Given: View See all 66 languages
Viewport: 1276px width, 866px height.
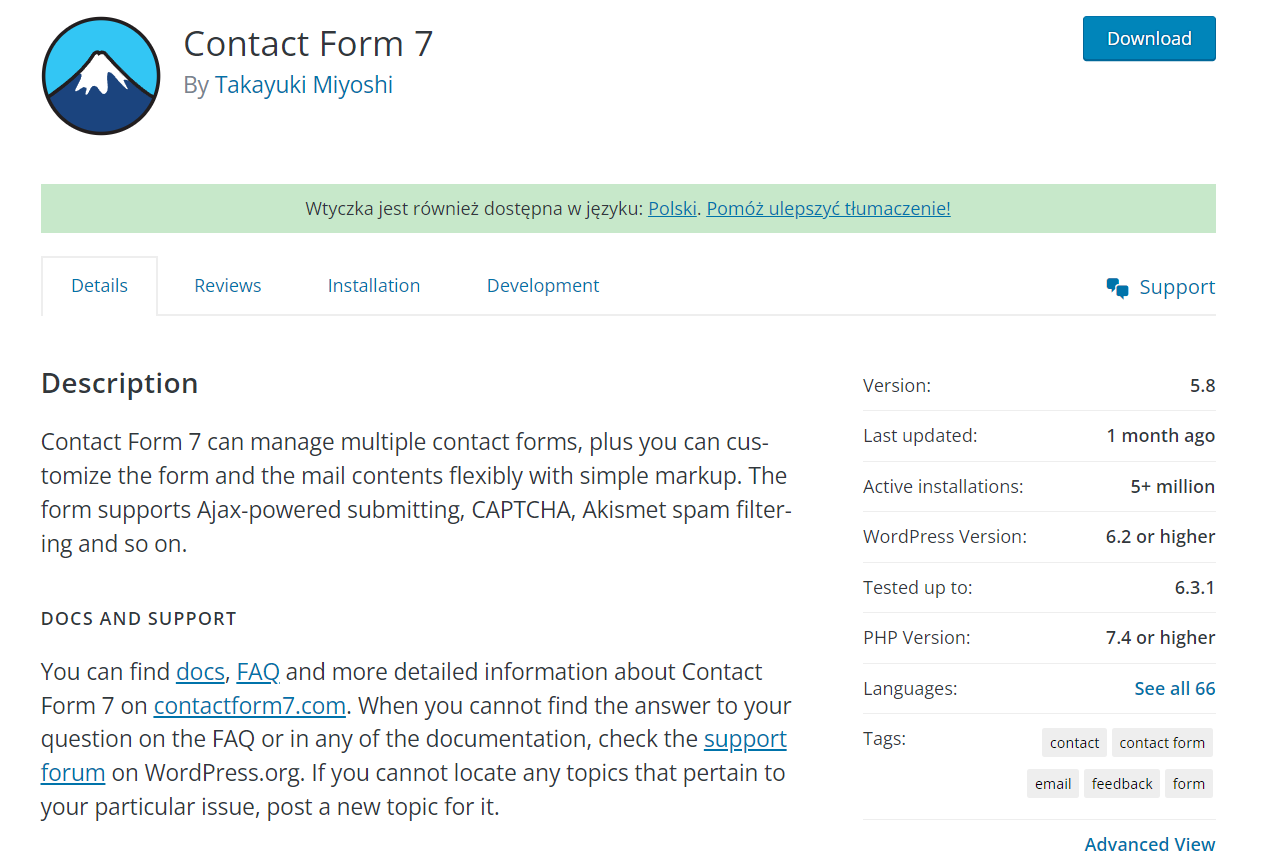Looking at the screenshot, I should 1175,688.
